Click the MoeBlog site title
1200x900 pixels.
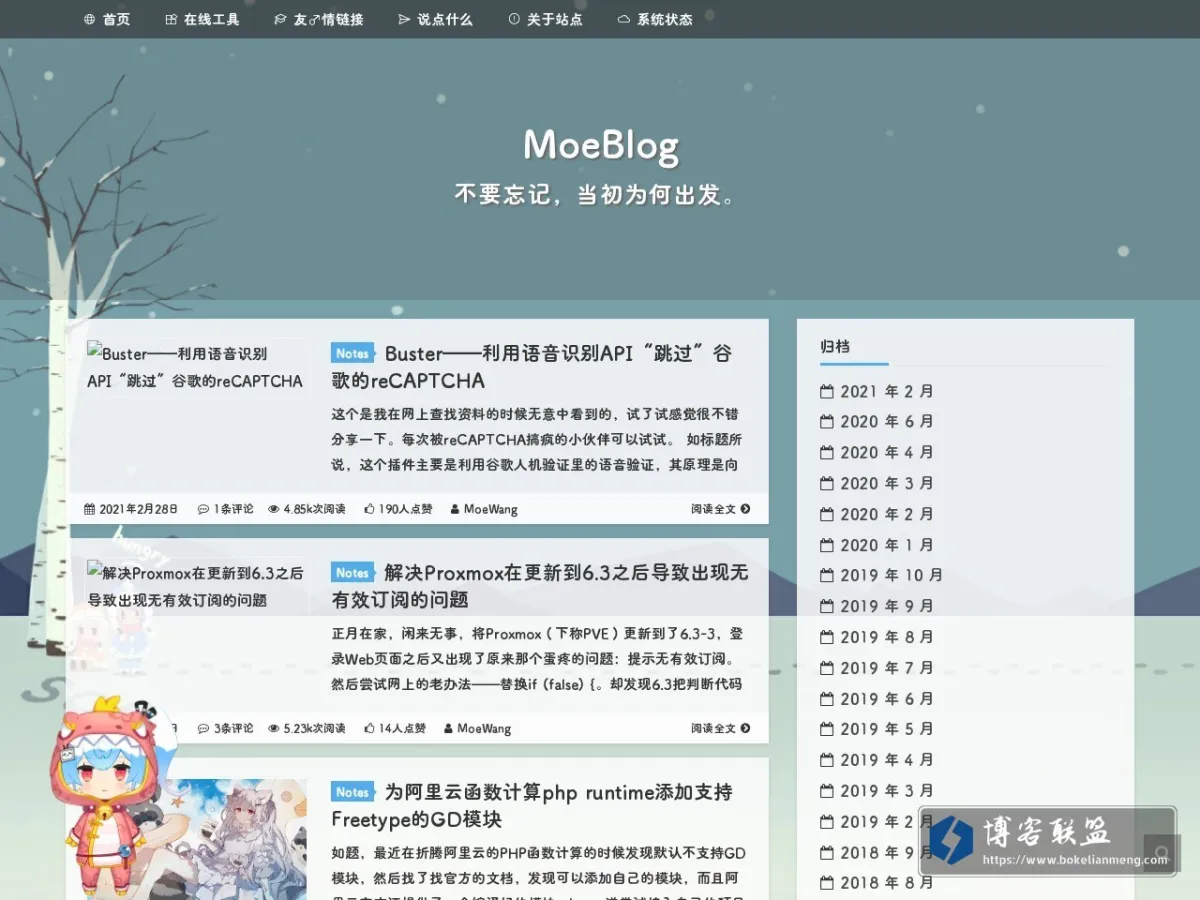pyautogui.click(x=601, y=146)
